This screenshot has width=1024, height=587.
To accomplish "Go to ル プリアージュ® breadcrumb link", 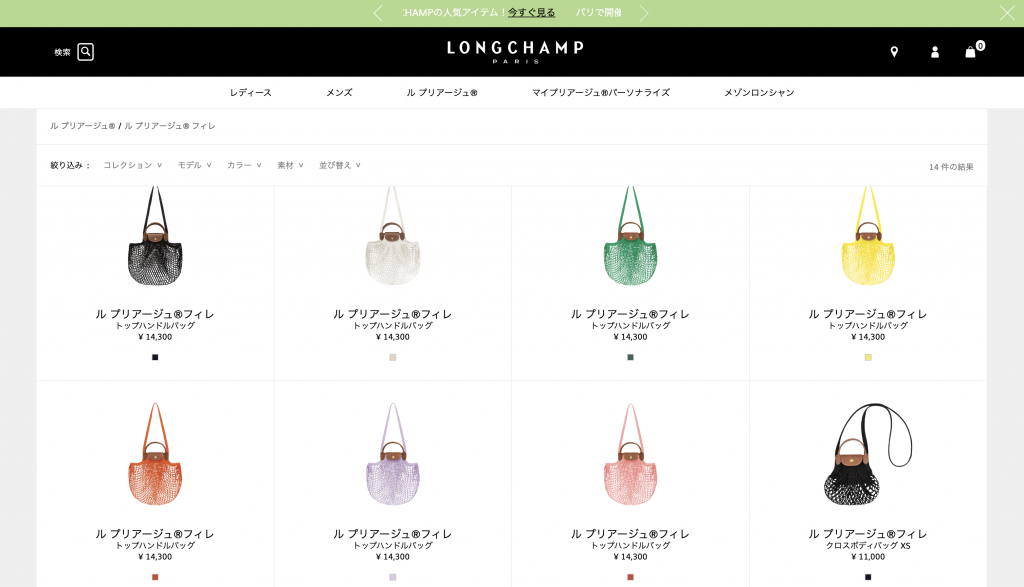I will (x=83, y=126).
